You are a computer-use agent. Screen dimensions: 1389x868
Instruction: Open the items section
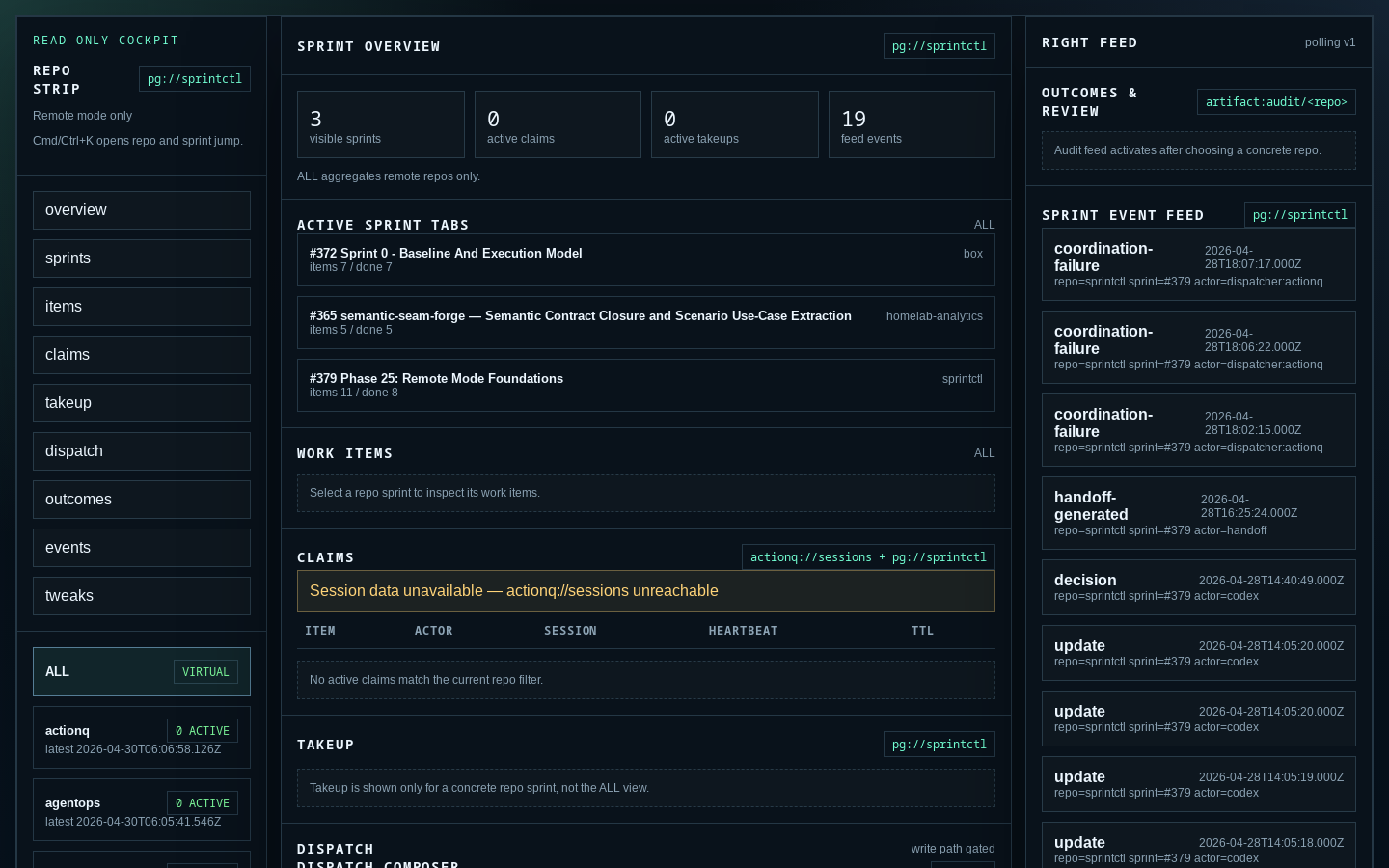tap(142, 307)
